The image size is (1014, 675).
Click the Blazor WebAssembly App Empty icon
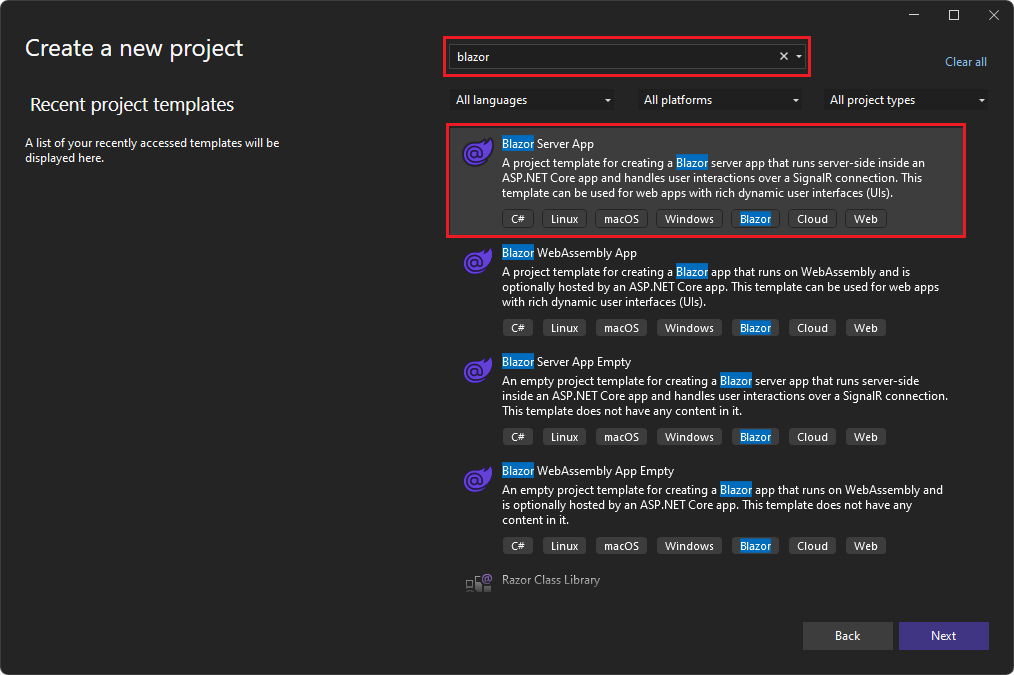(x=476, y=481)
